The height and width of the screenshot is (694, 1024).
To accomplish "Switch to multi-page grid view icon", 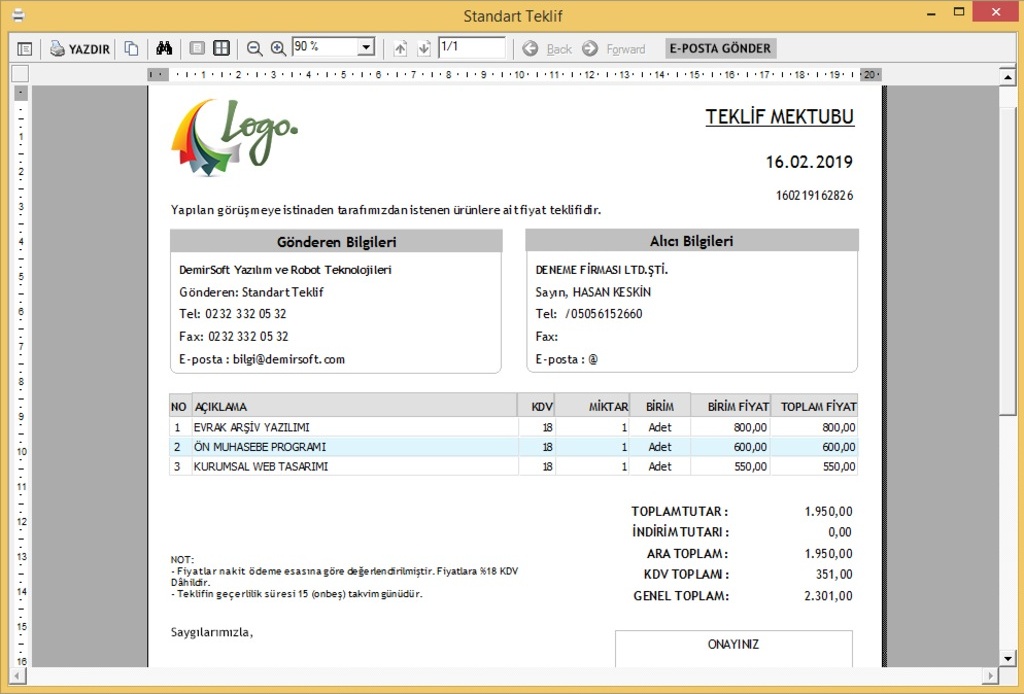I will click(x=221, y=48).
